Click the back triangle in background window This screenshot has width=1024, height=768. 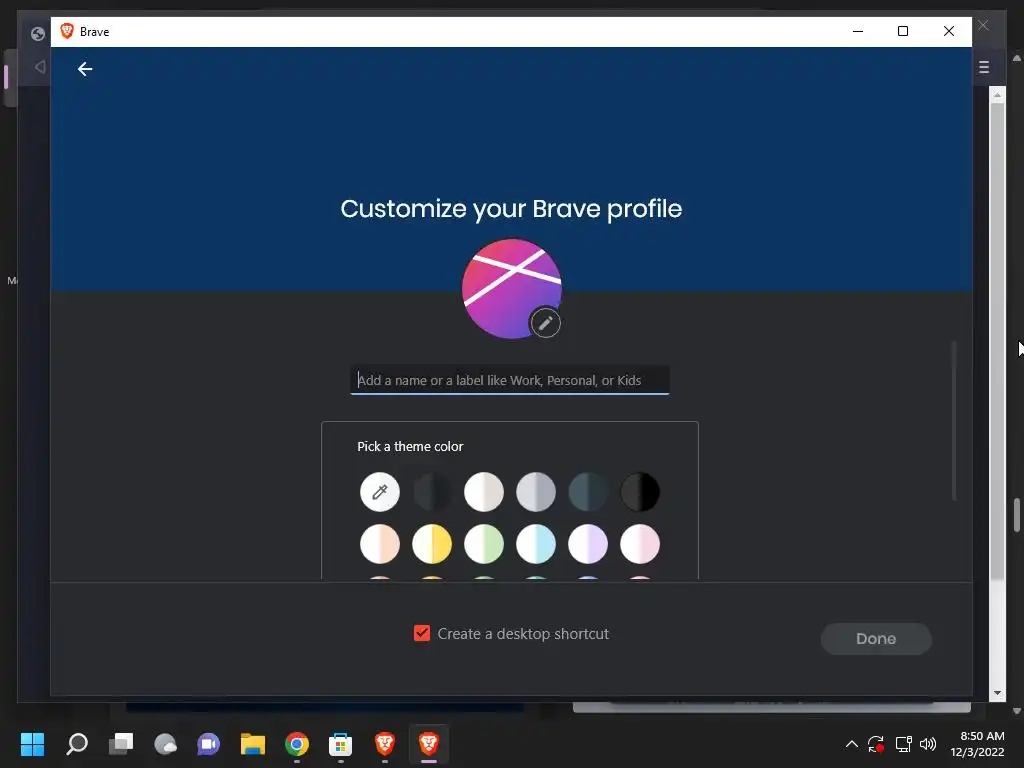pos(40,67)
